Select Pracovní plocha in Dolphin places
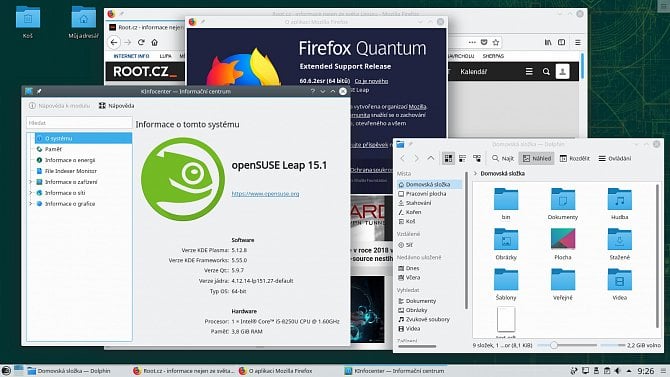 click(422, 194)
